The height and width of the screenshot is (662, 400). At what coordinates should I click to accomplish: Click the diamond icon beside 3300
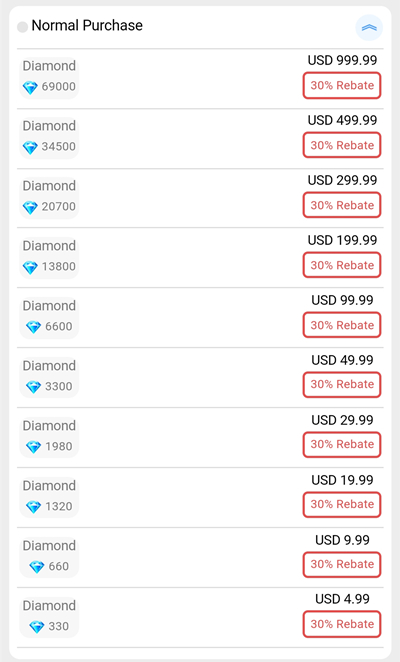point(33,387)
